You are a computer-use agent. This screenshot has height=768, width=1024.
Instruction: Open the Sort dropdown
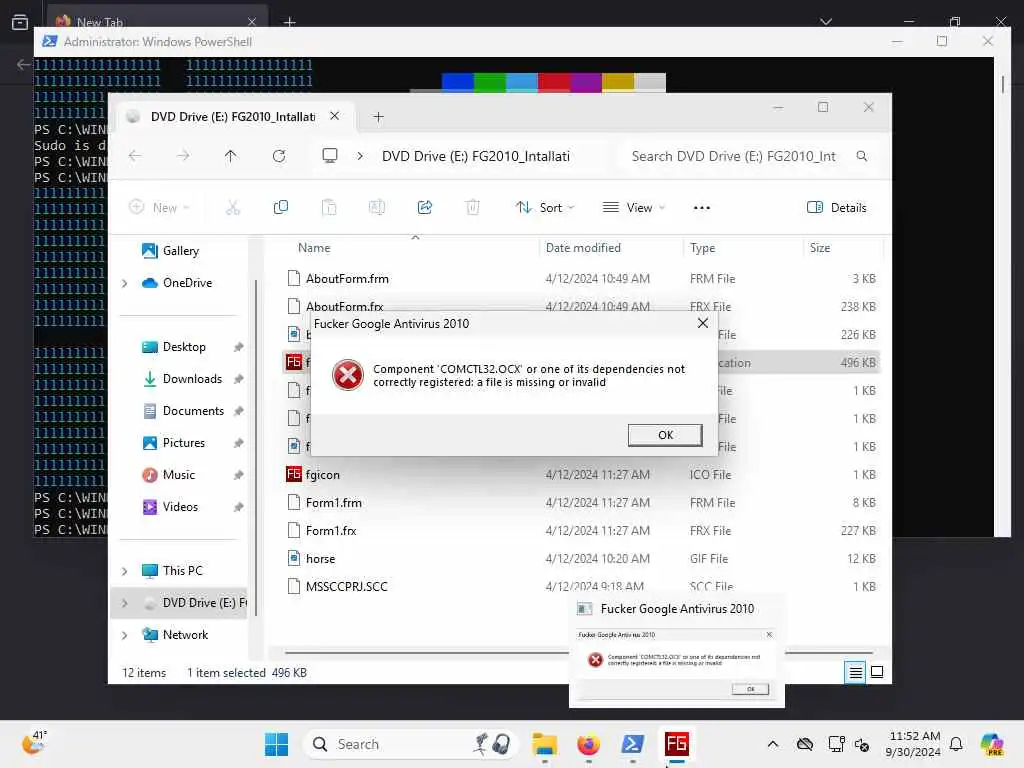(545, 208)
